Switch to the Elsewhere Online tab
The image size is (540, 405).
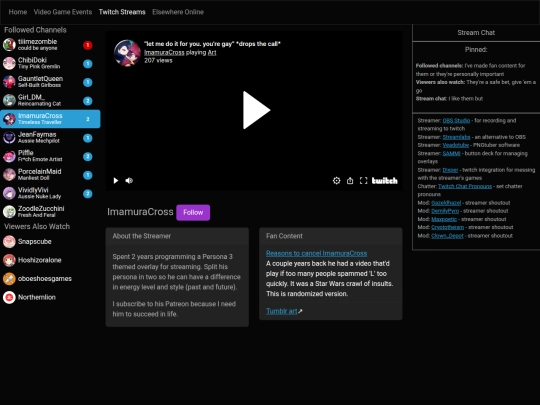pos(178,12)
